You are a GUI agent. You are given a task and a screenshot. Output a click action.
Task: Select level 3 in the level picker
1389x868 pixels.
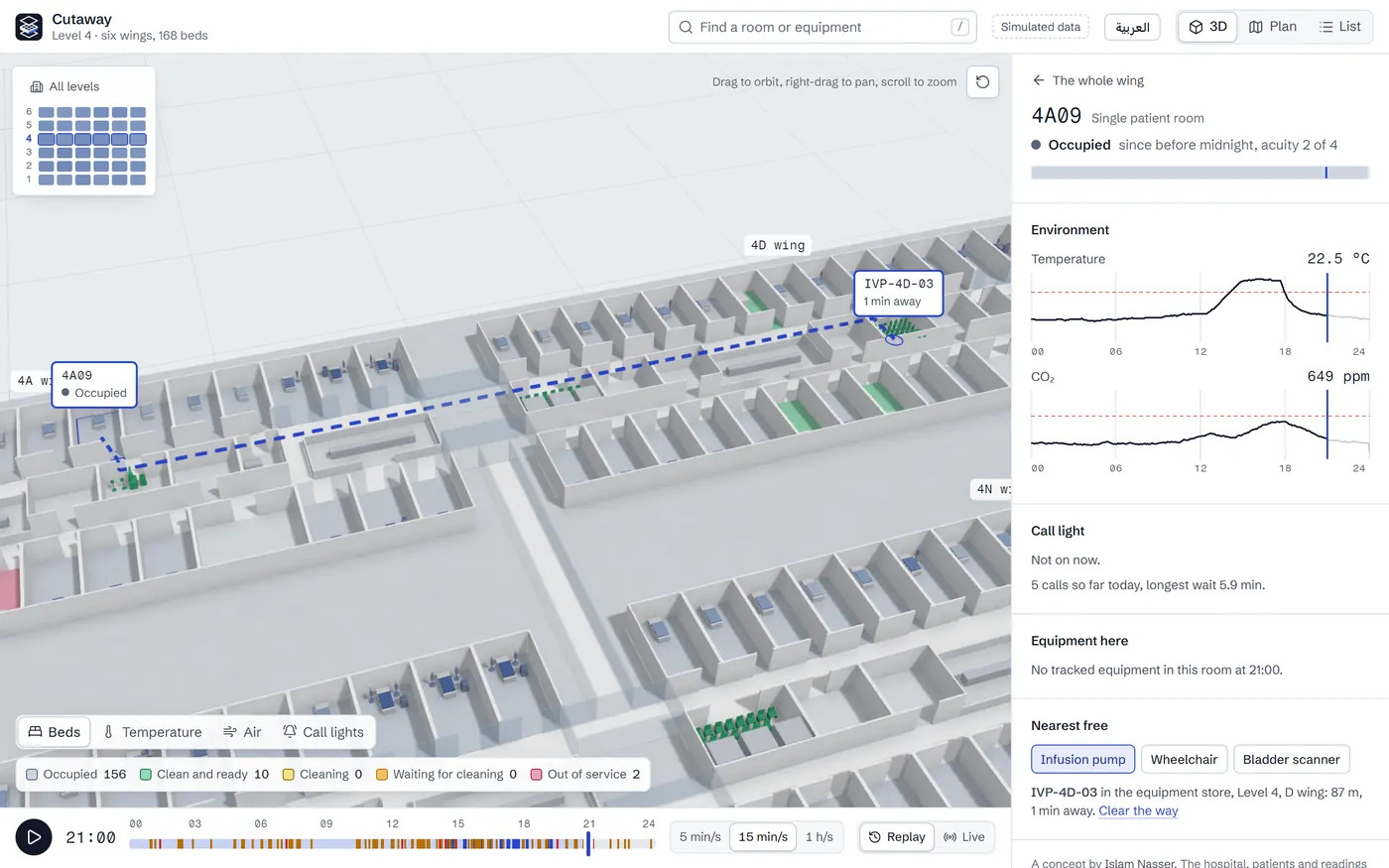[92, 153]
